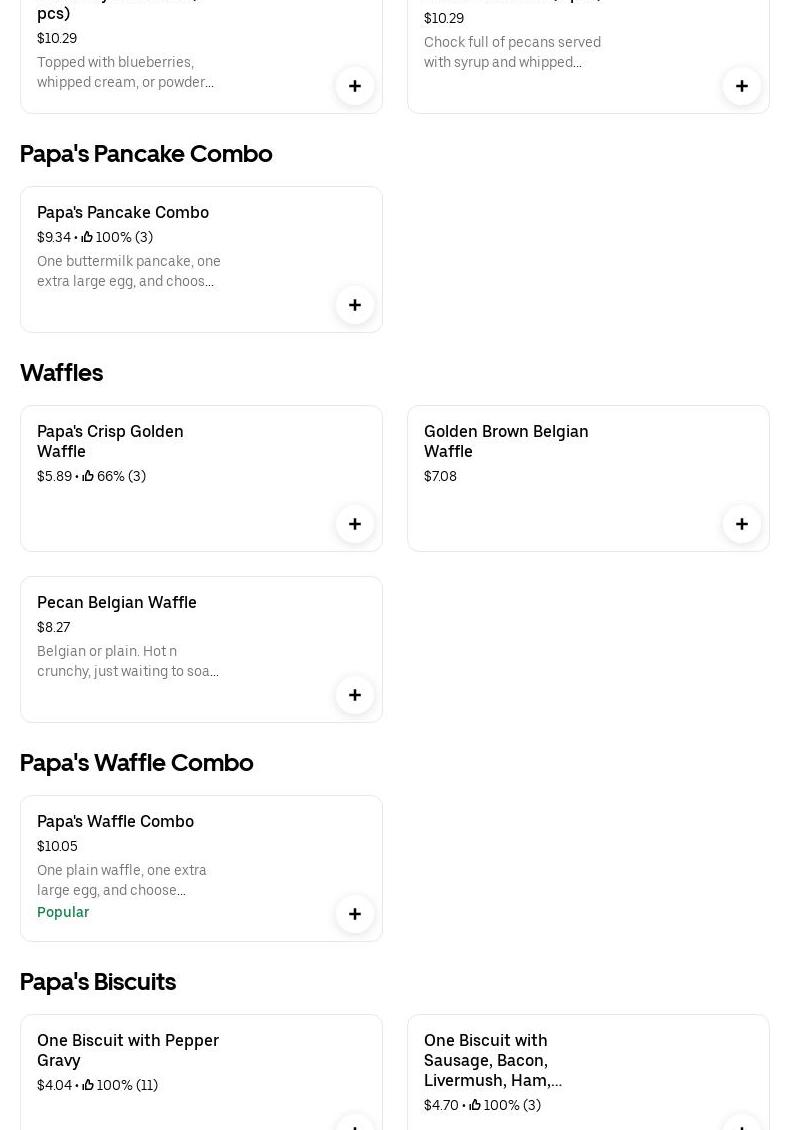804x1130 pixels.
Task: Add Pecan Belgian Waffle to cart
Action: pos(355,695)
